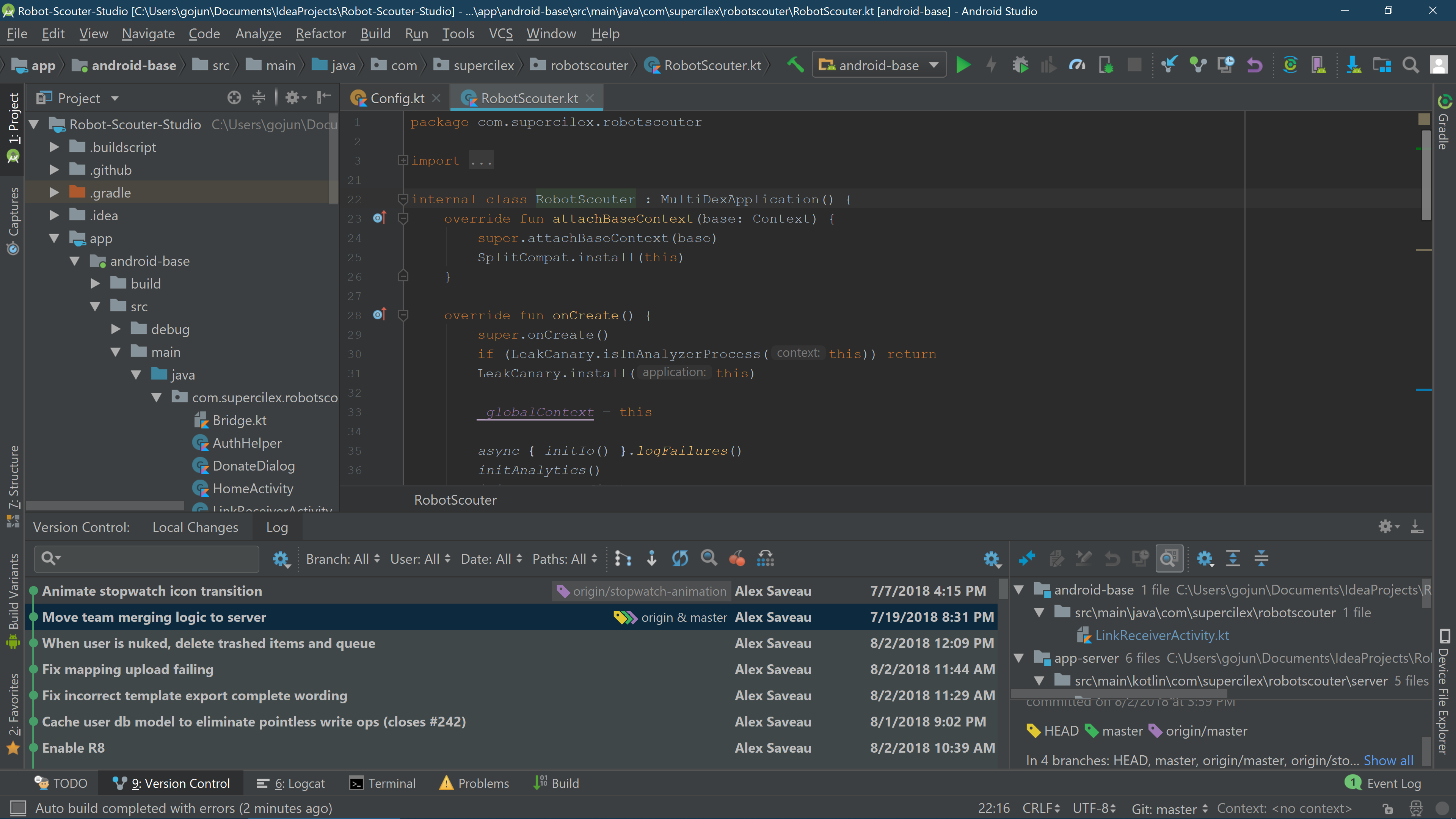Expand the .gradle folder in Project tree
Screen dimensions: 1456x819
tap(54, 193)
